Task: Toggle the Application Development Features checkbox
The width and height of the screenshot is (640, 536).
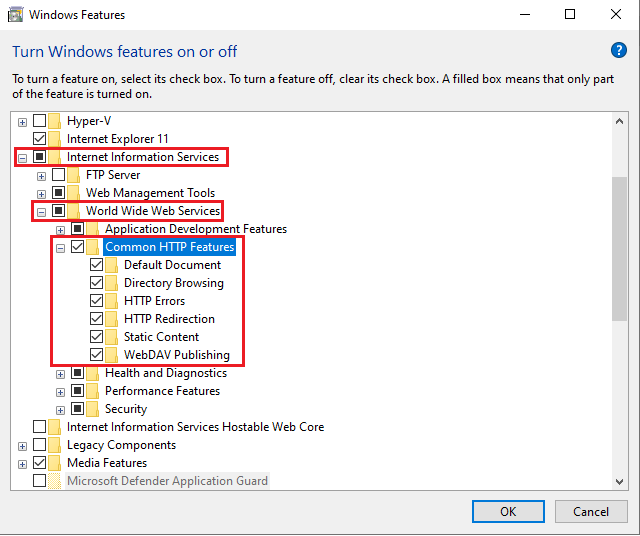Action: [x=78, y=229]
